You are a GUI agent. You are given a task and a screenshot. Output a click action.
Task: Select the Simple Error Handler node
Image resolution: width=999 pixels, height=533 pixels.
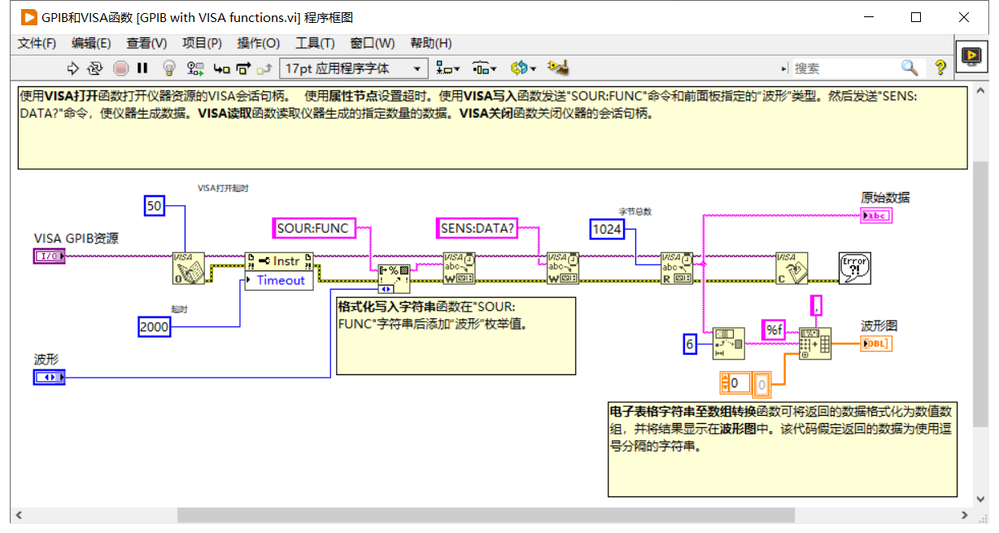(x=854, y=268)
